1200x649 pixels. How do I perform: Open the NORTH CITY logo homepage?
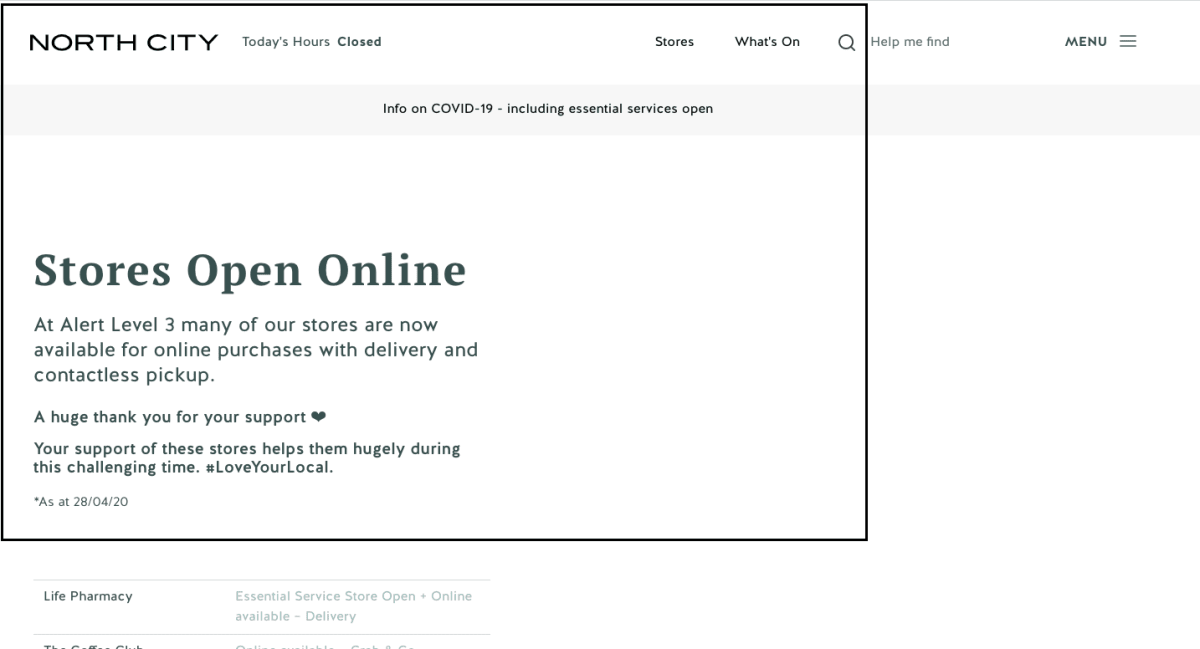[124, 42]
